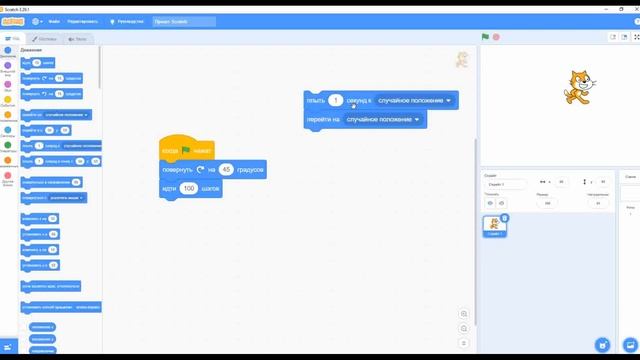640x360 pixels.
Task: Open the Редактировать menu
Action: 82,22
